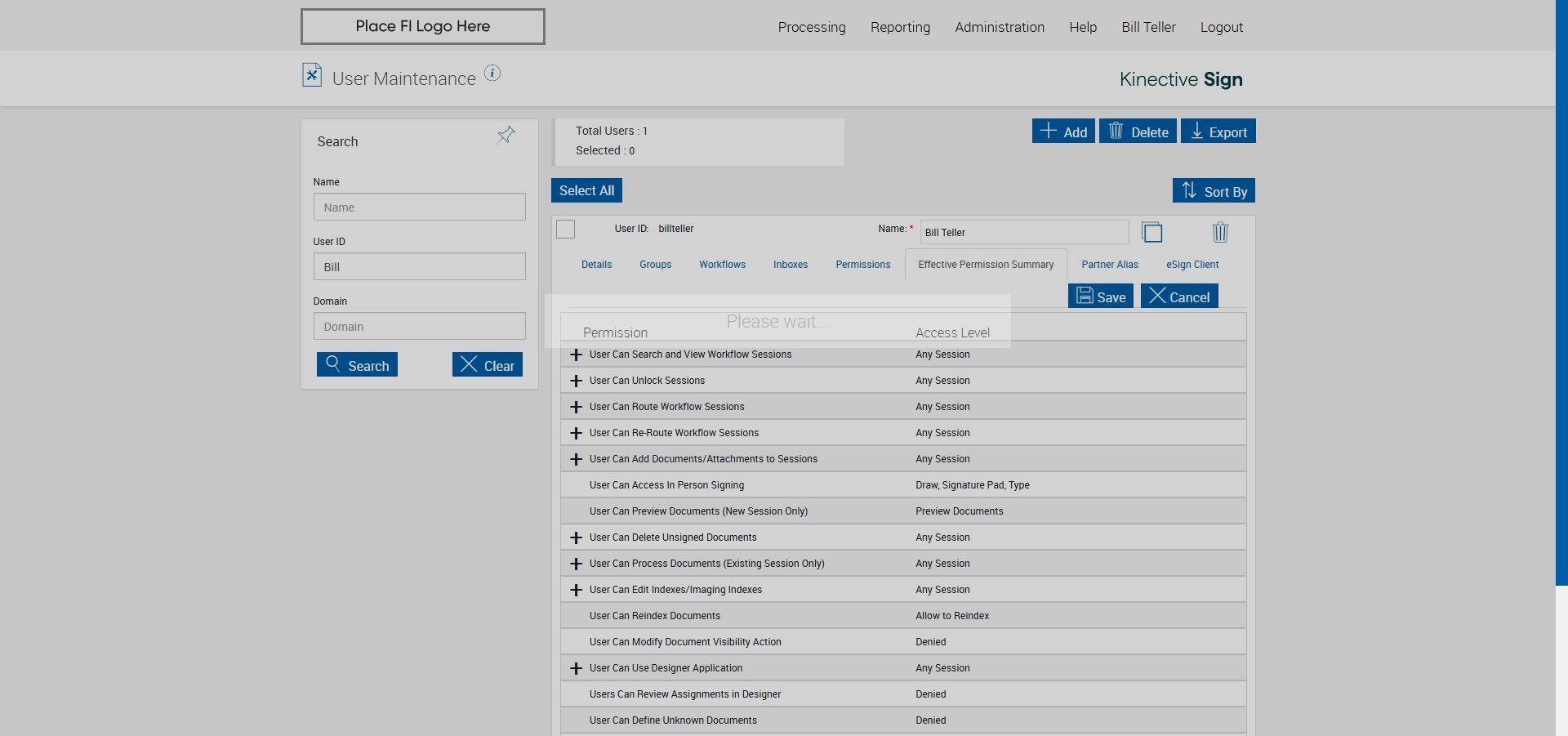The width and height of the screenshot is (1568, 736).
Task: Click the info icon beside User Maintenance
Action: 492,74
